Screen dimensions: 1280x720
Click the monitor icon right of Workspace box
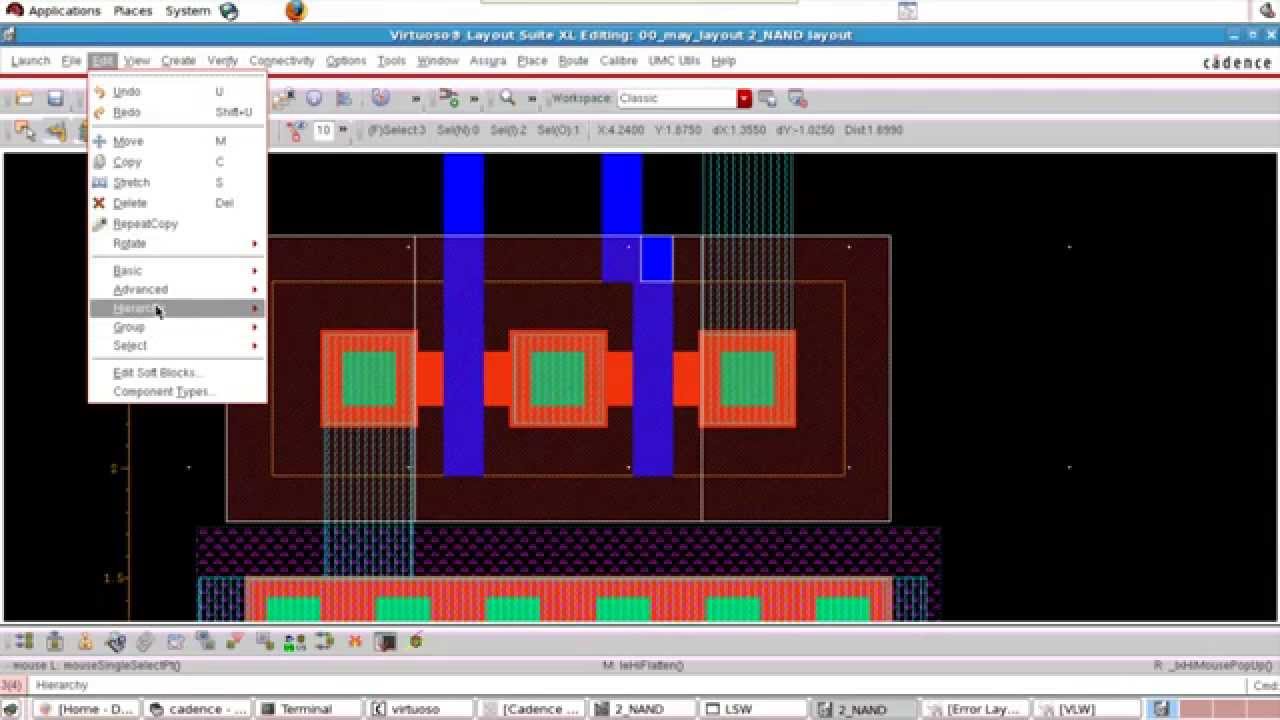[x=767, y=98]
